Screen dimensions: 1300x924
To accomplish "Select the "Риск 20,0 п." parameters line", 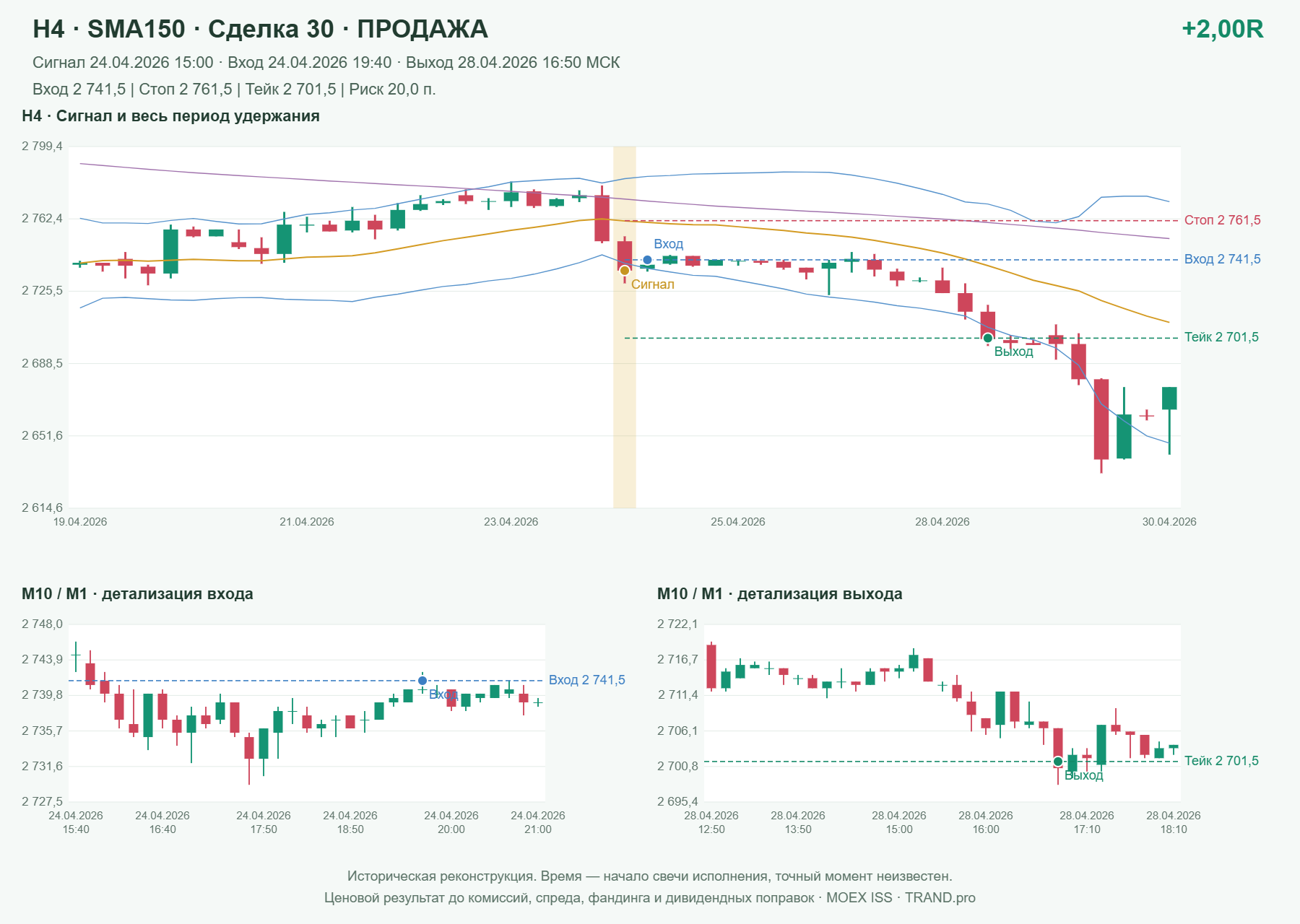I will click(x=234, y=90).
